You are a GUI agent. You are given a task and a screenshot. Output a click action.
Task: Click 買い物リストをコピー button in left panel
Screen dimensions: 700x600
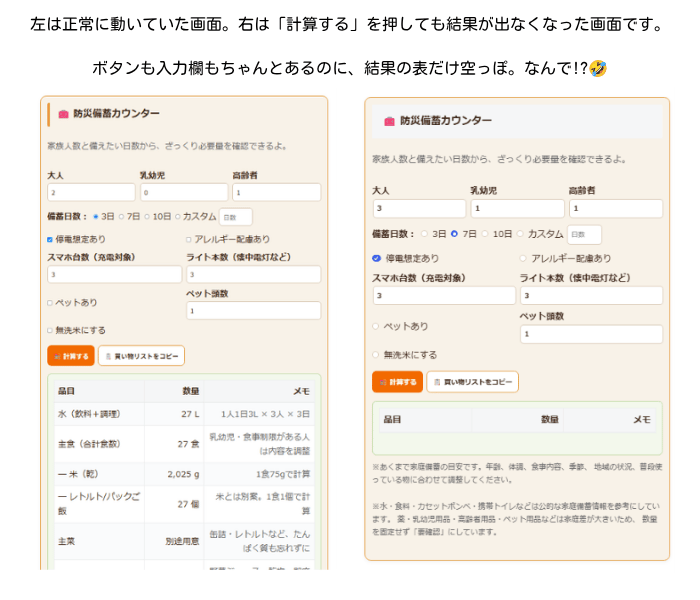pos(141,356)
